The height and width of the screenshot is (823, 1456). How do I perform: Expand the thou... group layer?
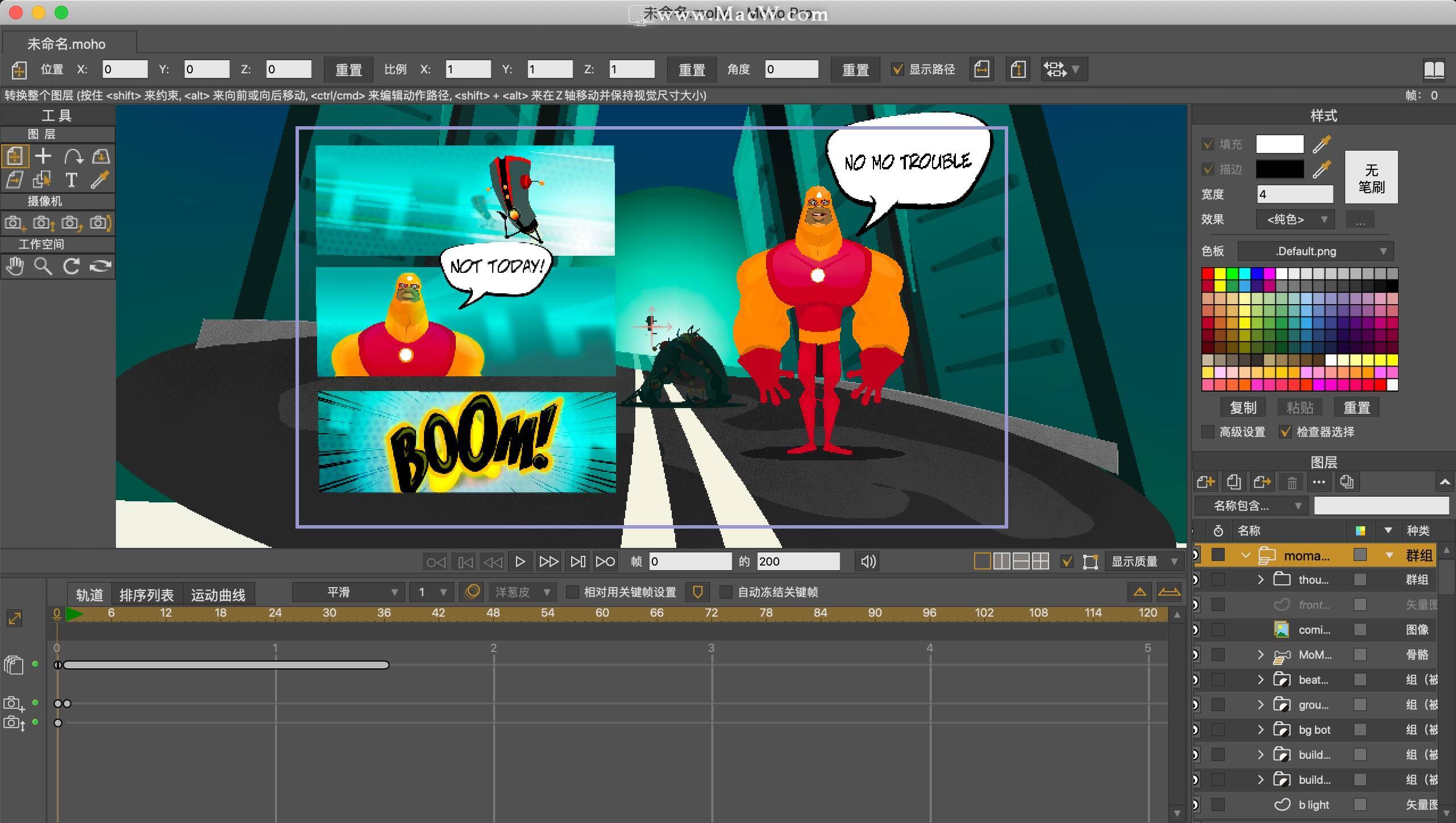[1261, 580]
